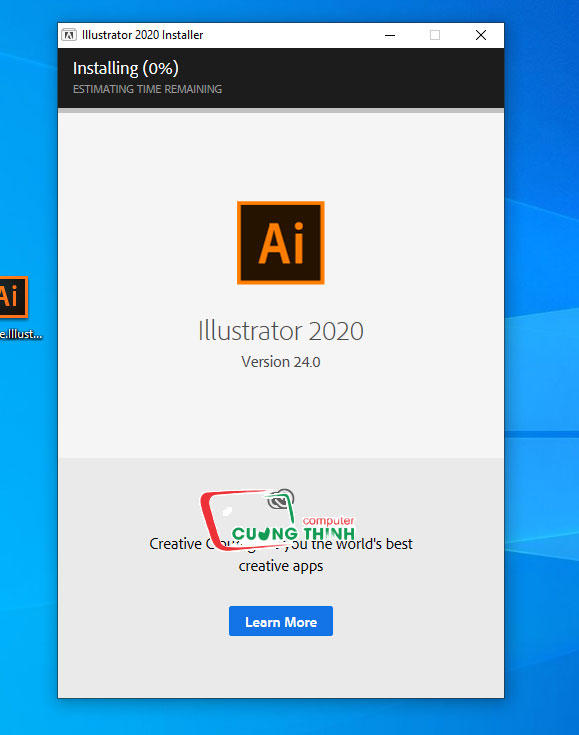
Task: Click the "Illustrator 2020 Installer" window title
Action: (143, 35)
